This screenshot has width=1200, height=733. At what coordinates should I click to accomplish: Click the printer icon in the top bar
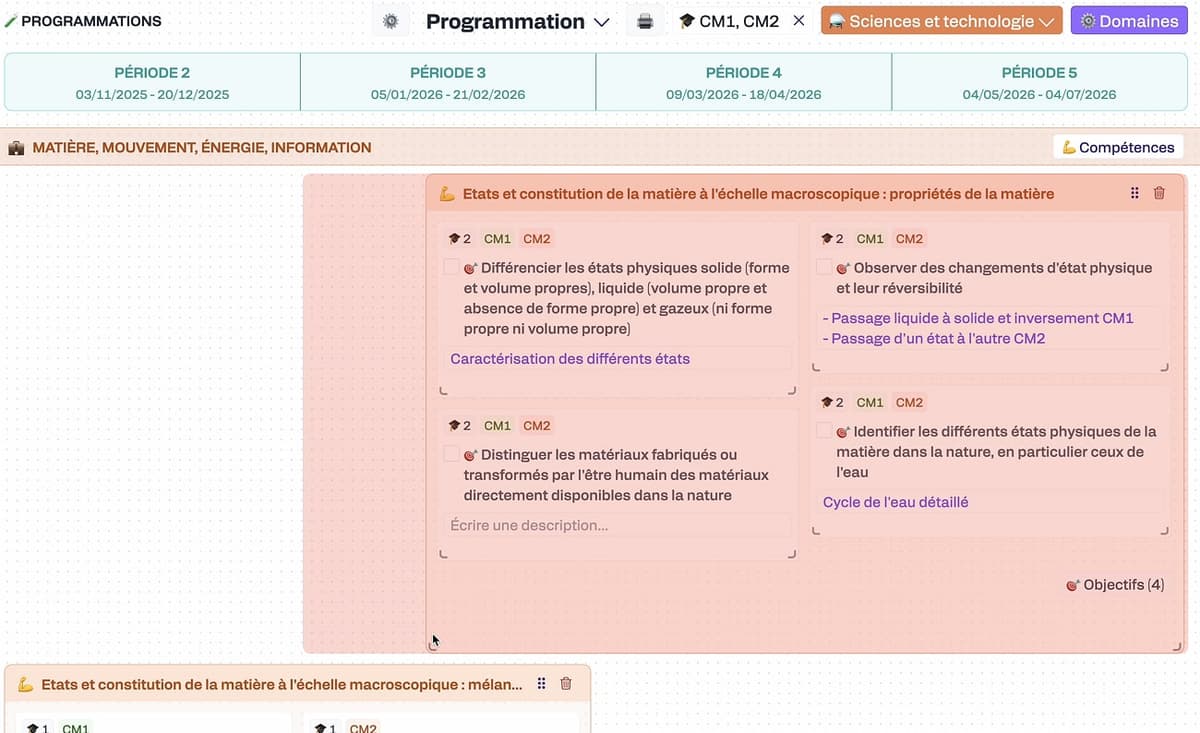pyautogui.click(x=645, y=21)
